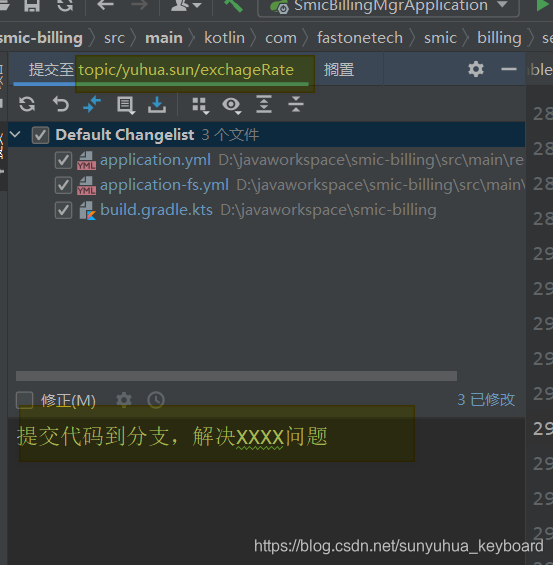Select the 提交至 topic/yuhua.sun/exchageRate tab

pos(161,70)
